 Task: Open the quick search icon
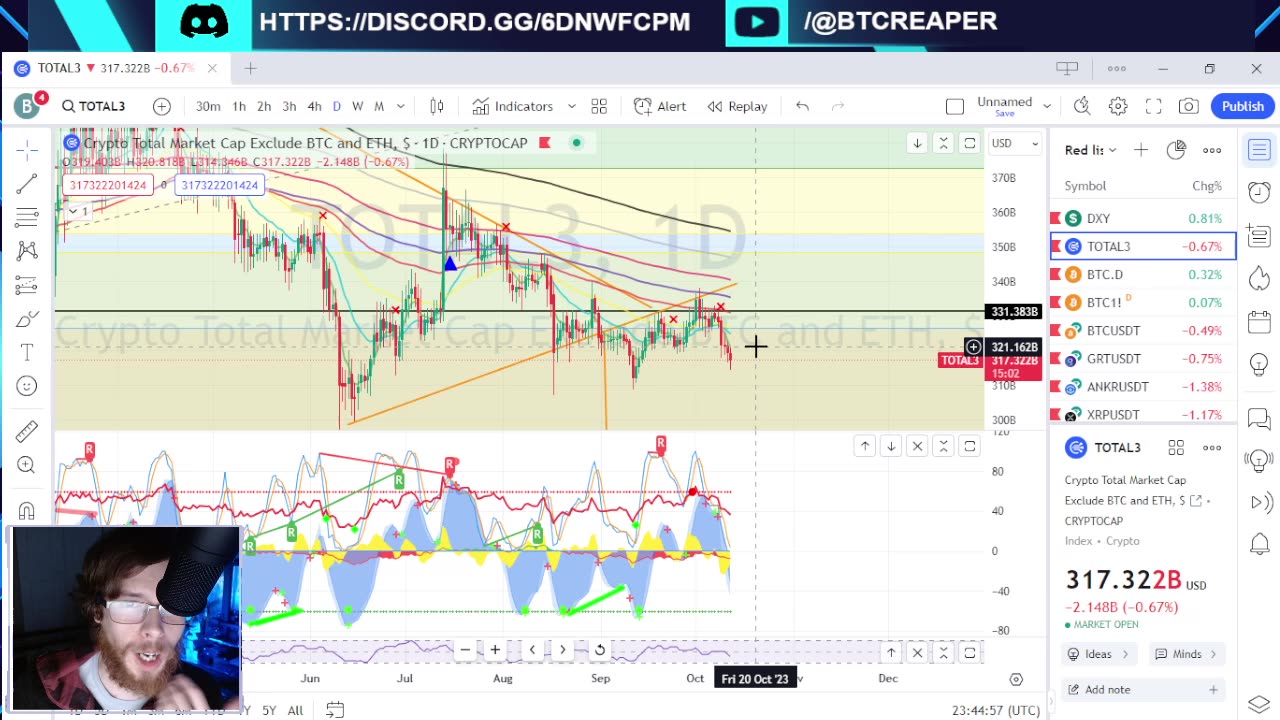[x=1082, y=106]
